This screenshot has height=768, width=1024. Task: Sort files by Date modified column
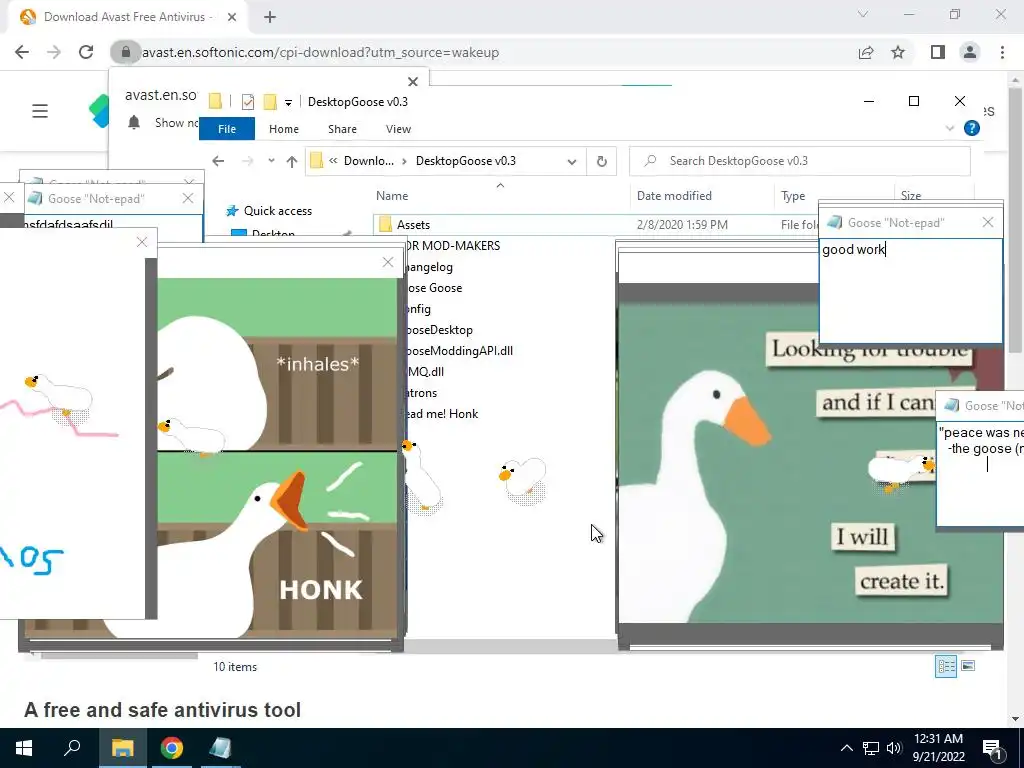coord(674,196)
